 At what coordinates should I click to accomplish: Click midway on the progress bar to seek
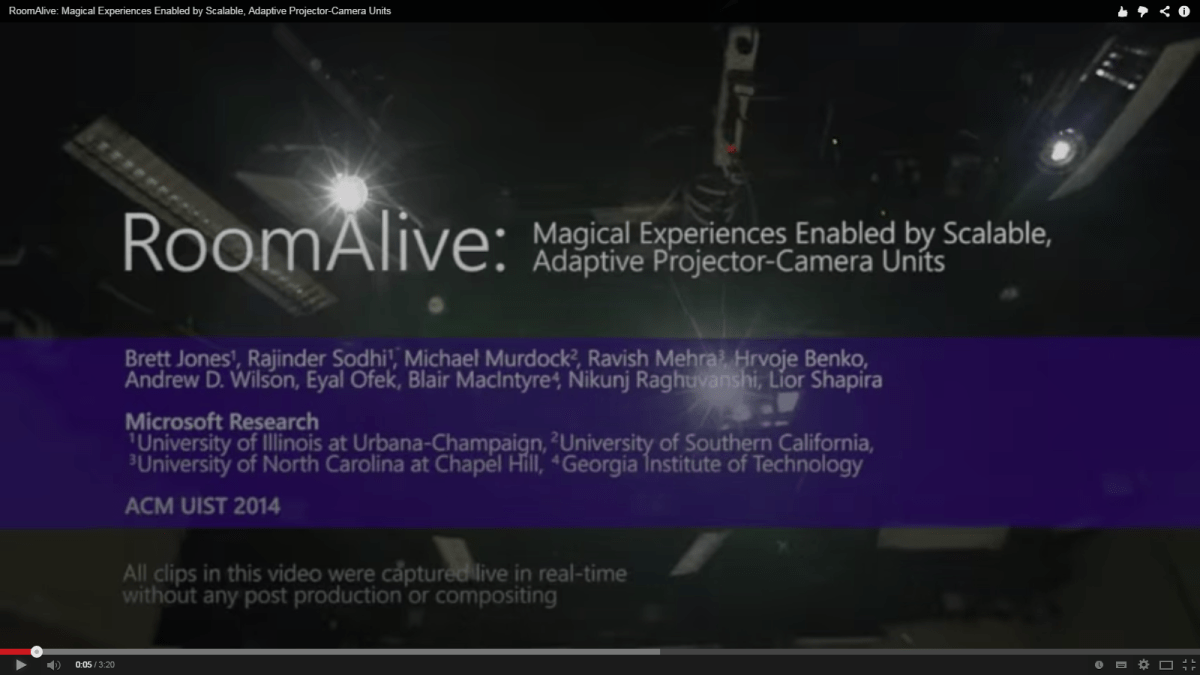pos(600,652)
